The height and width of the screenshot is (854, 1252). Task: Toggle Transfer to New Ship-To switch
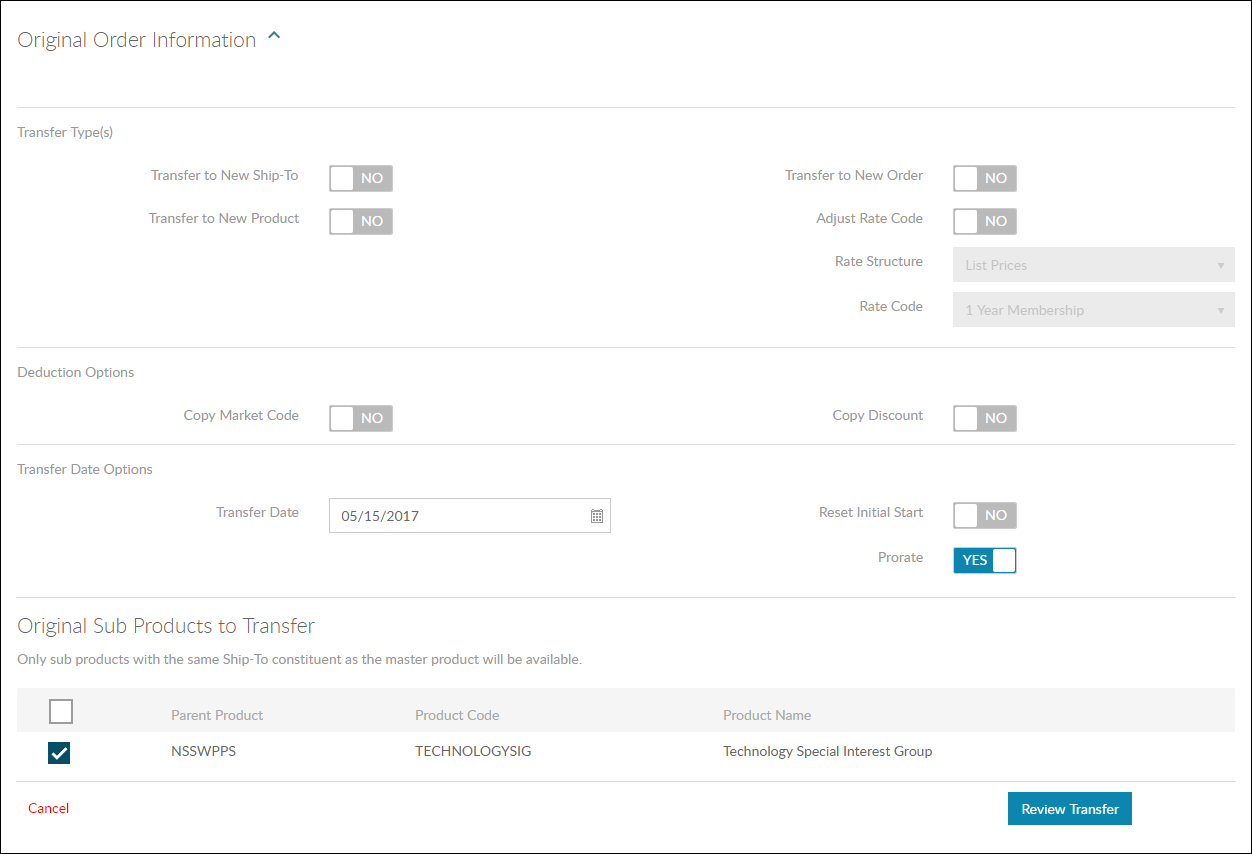pos(361,178)
